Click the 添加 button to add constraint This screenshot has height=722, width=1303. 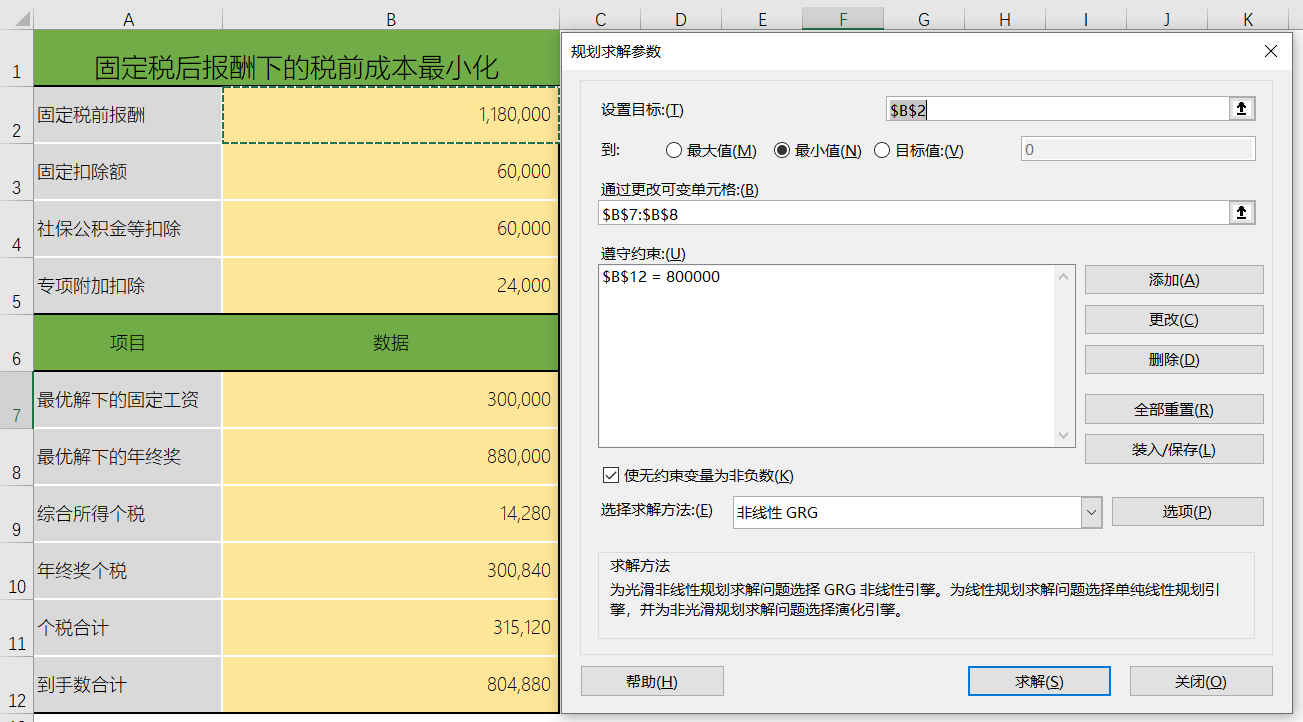[1173, 279]
